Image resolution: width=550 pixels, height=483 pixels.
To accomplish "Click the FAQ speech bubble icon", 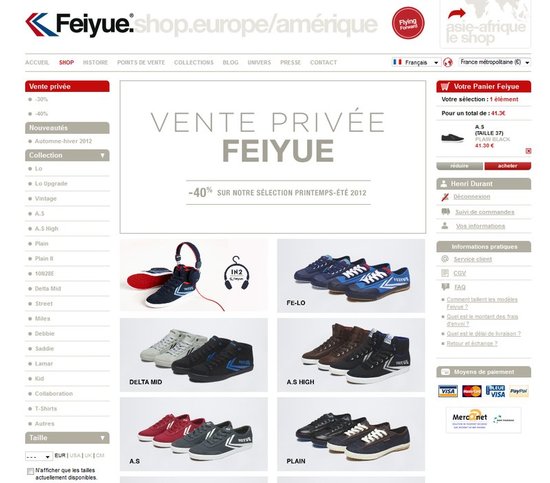I will tap(445, 287).
